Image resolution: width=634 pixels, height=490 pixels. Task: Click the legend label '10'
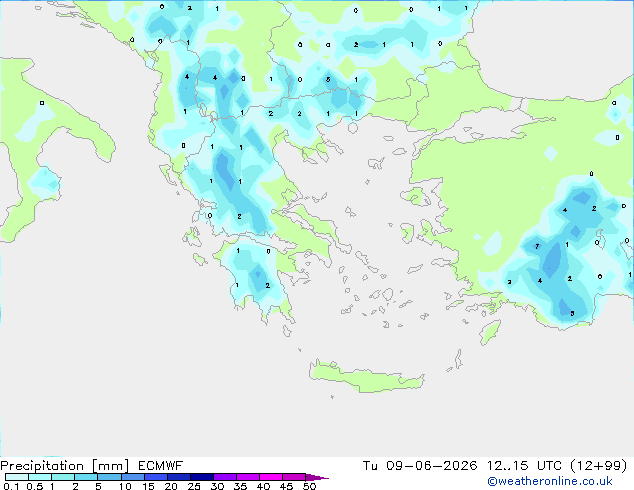tap(125, 486)
